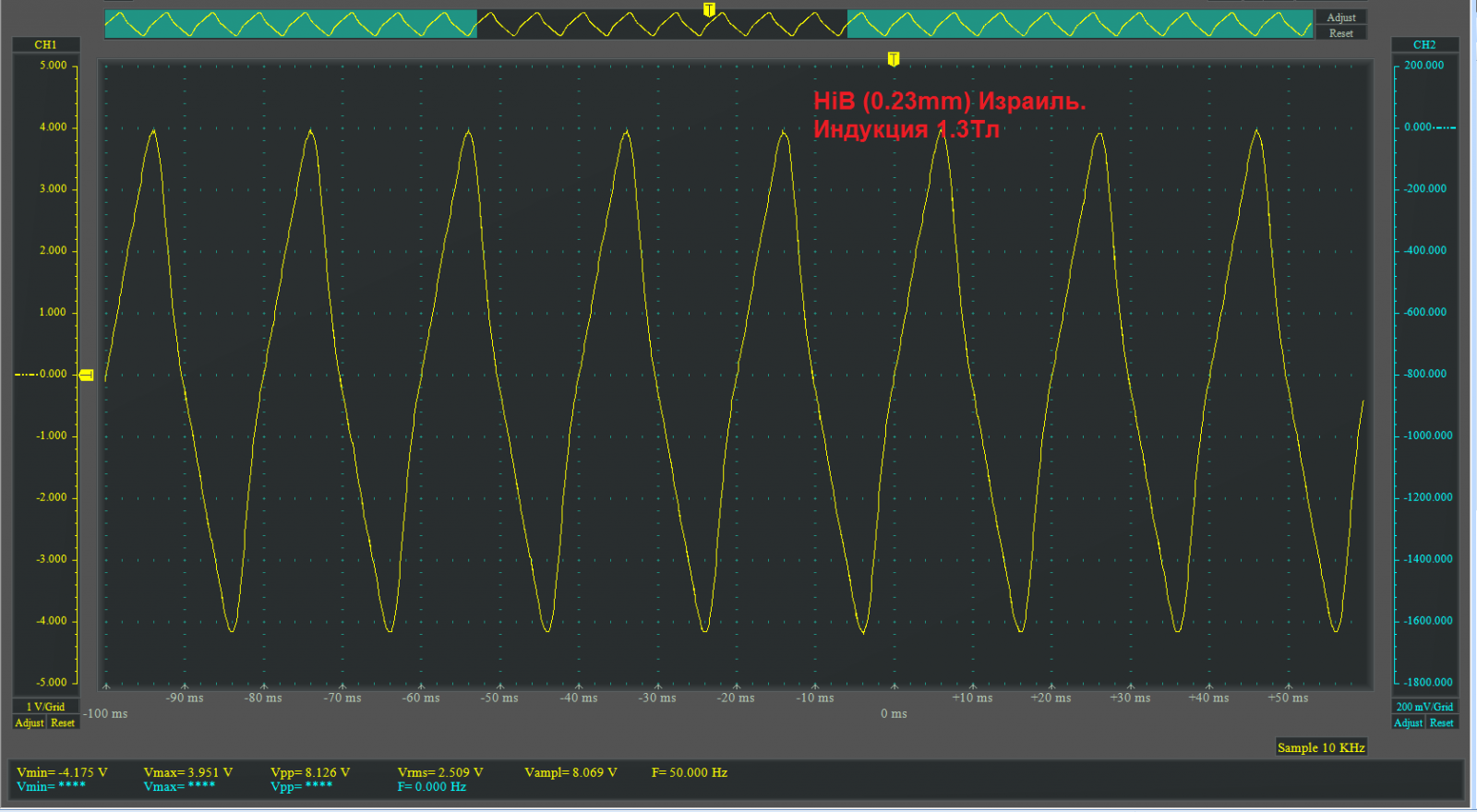Click the 0 ms time axis label
The width and height of the screenshot is (1477, 812).
[x=894, y=713]
